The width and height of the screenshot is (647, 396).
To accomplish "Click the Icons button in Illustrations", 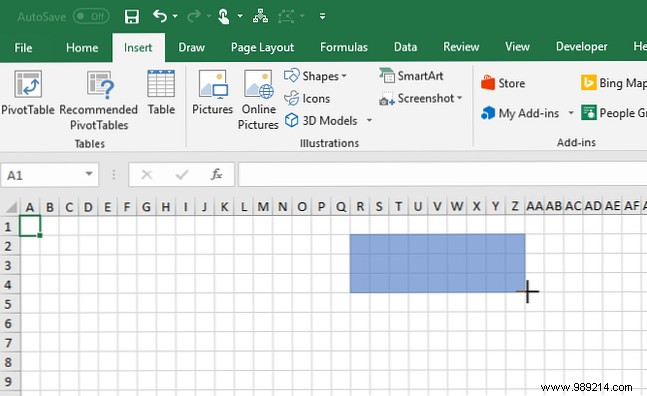I will point(307,98).
